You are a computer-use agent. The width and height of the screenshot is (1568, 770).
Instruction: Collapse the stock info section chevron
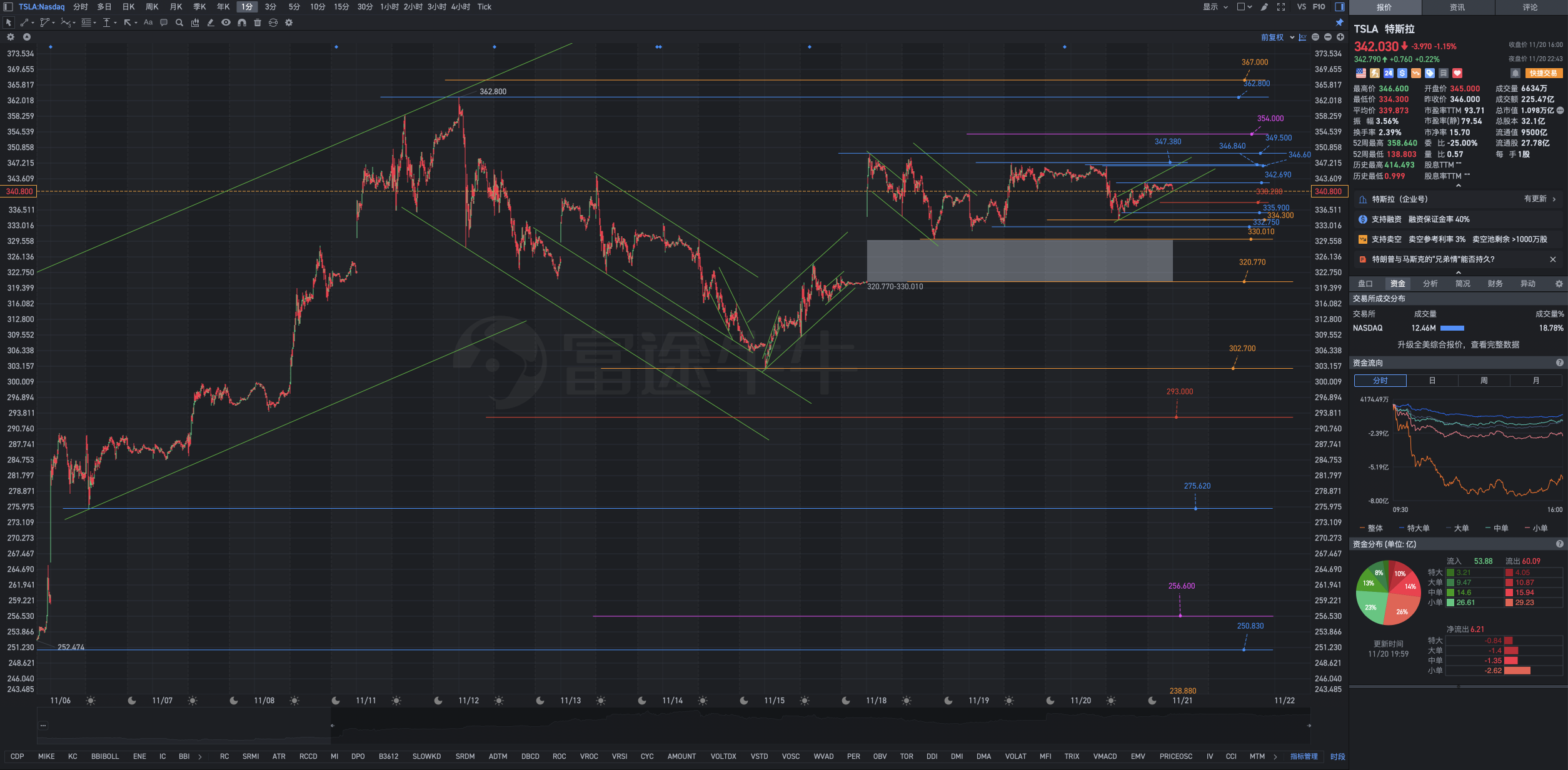(x=1459, y=186)
